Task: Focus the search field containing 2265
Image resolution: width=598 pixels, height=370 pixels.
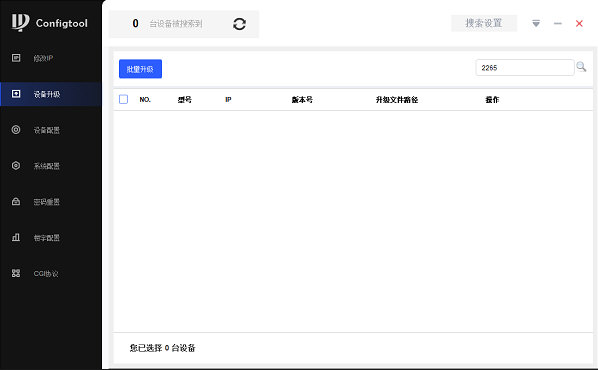Action: click(525, 68)
